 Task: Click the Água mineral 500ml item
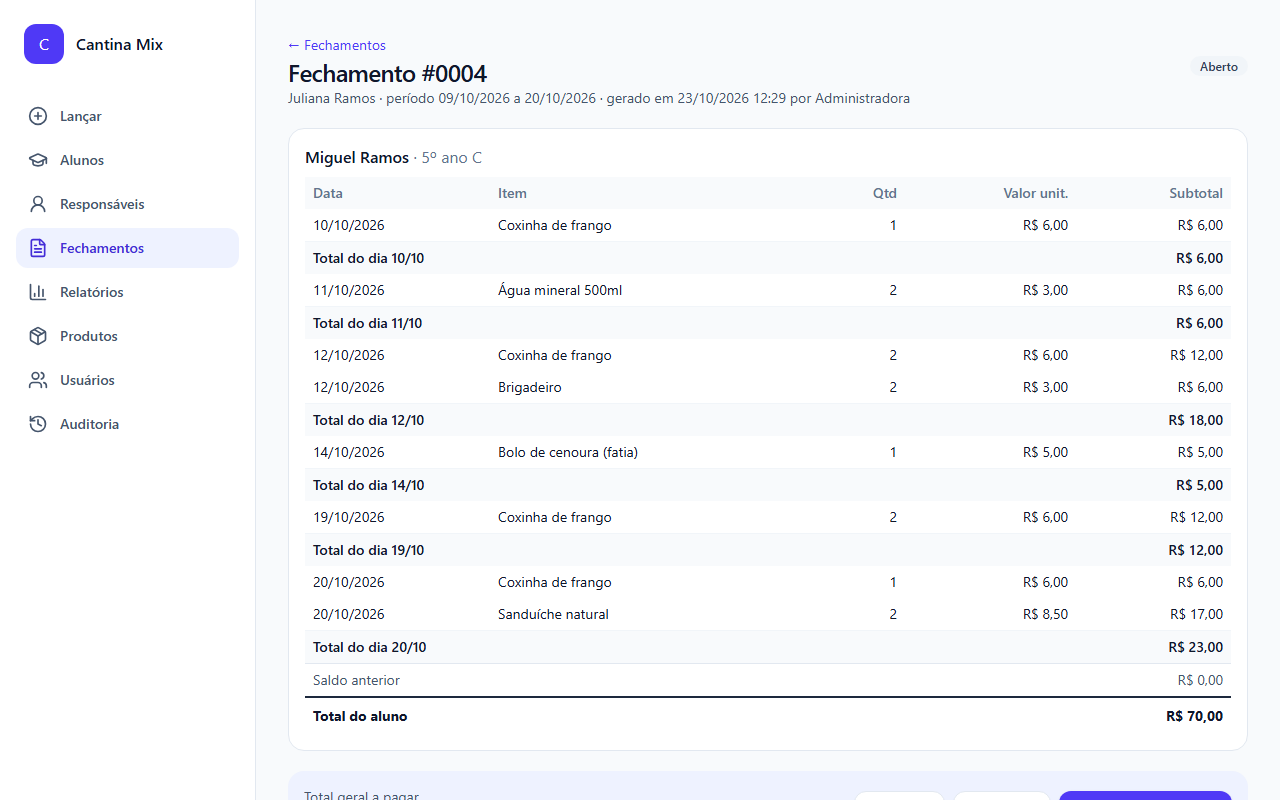560,290
